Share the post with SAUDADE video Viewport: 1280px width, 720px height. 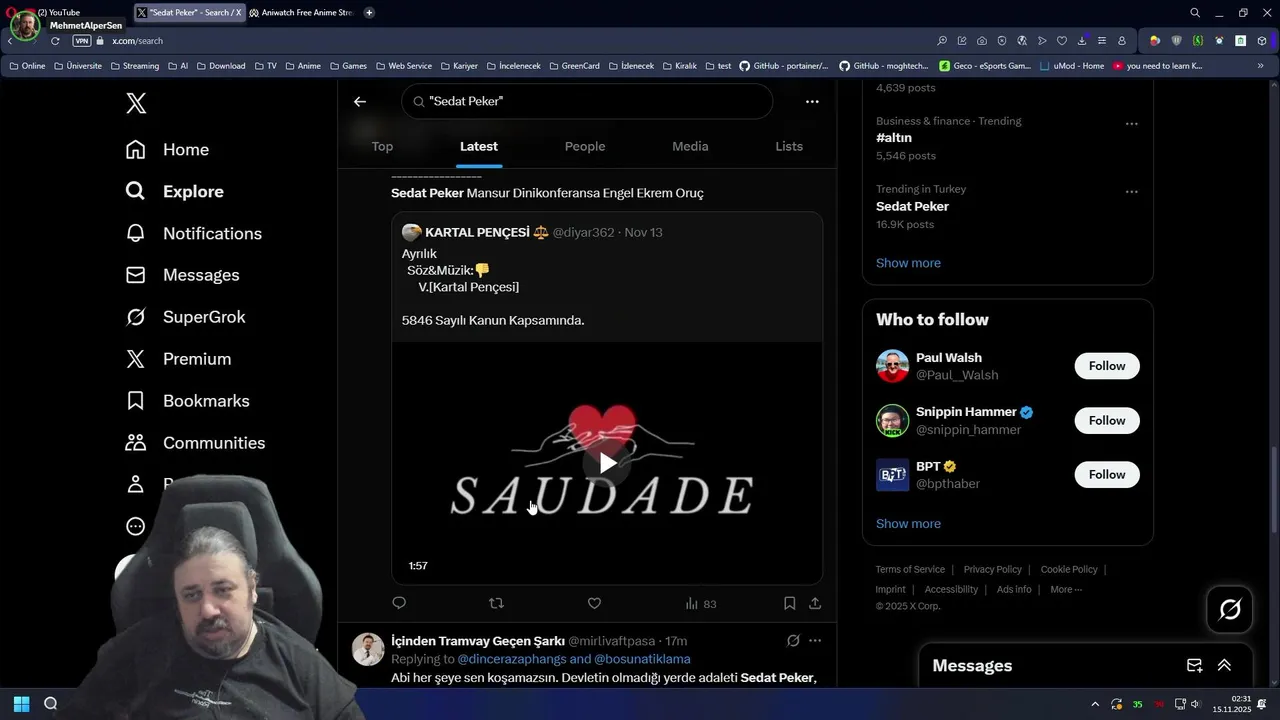point(815,603)
